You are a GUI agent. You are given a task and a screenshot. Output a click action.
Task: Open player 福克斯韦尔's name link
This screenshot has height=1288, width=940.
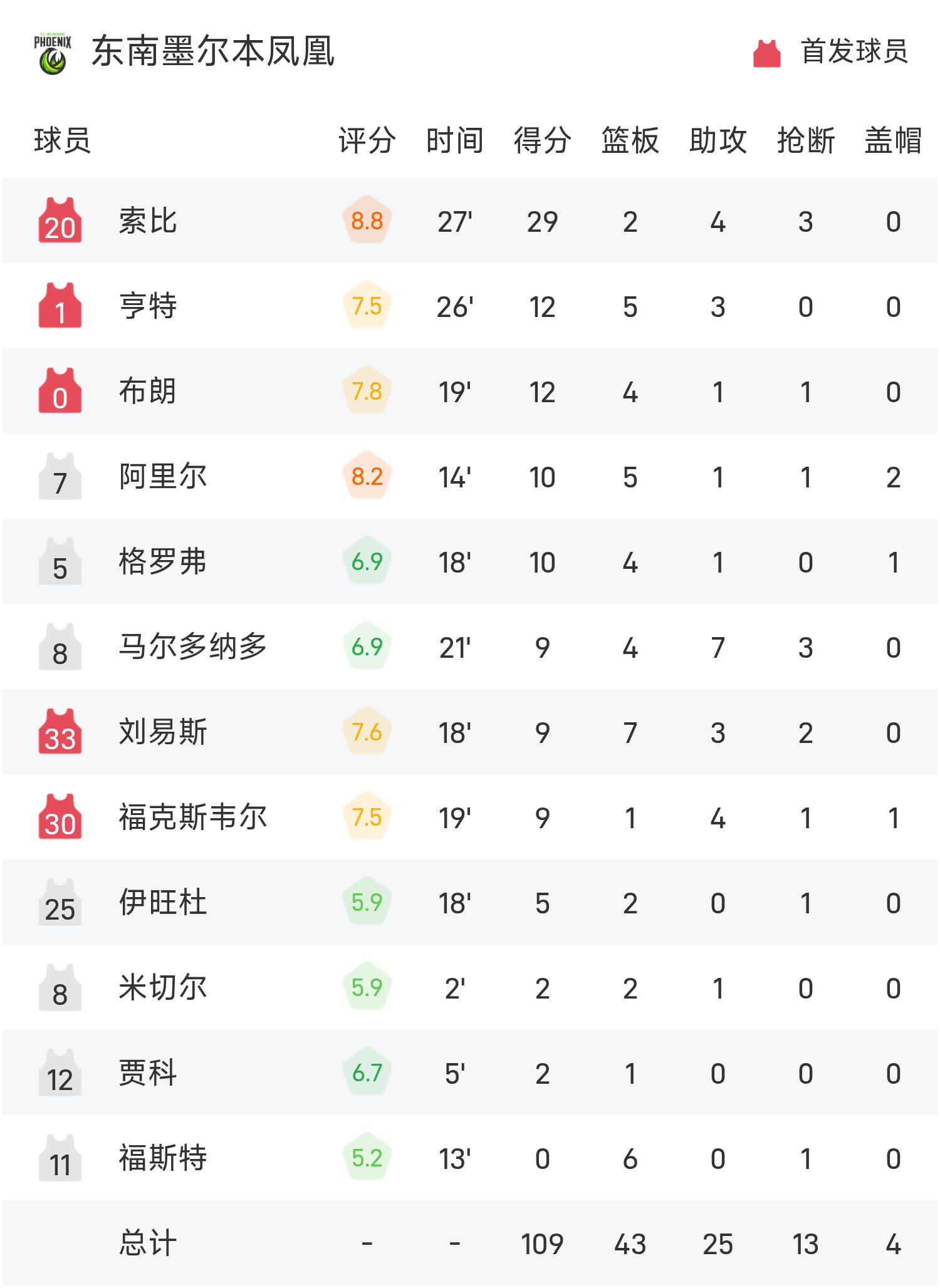pos(193,818)
